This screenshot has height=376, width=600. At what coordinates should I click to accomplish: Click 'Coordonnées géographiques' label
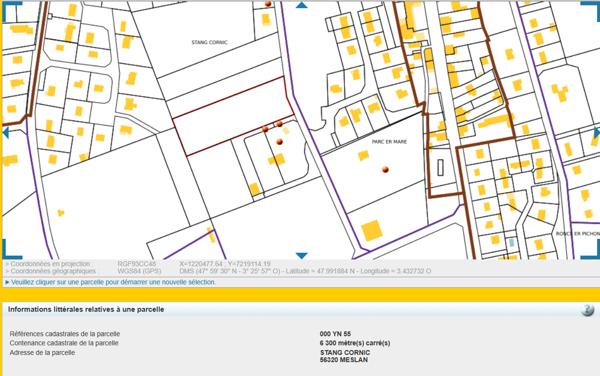[x=52, y=271]
